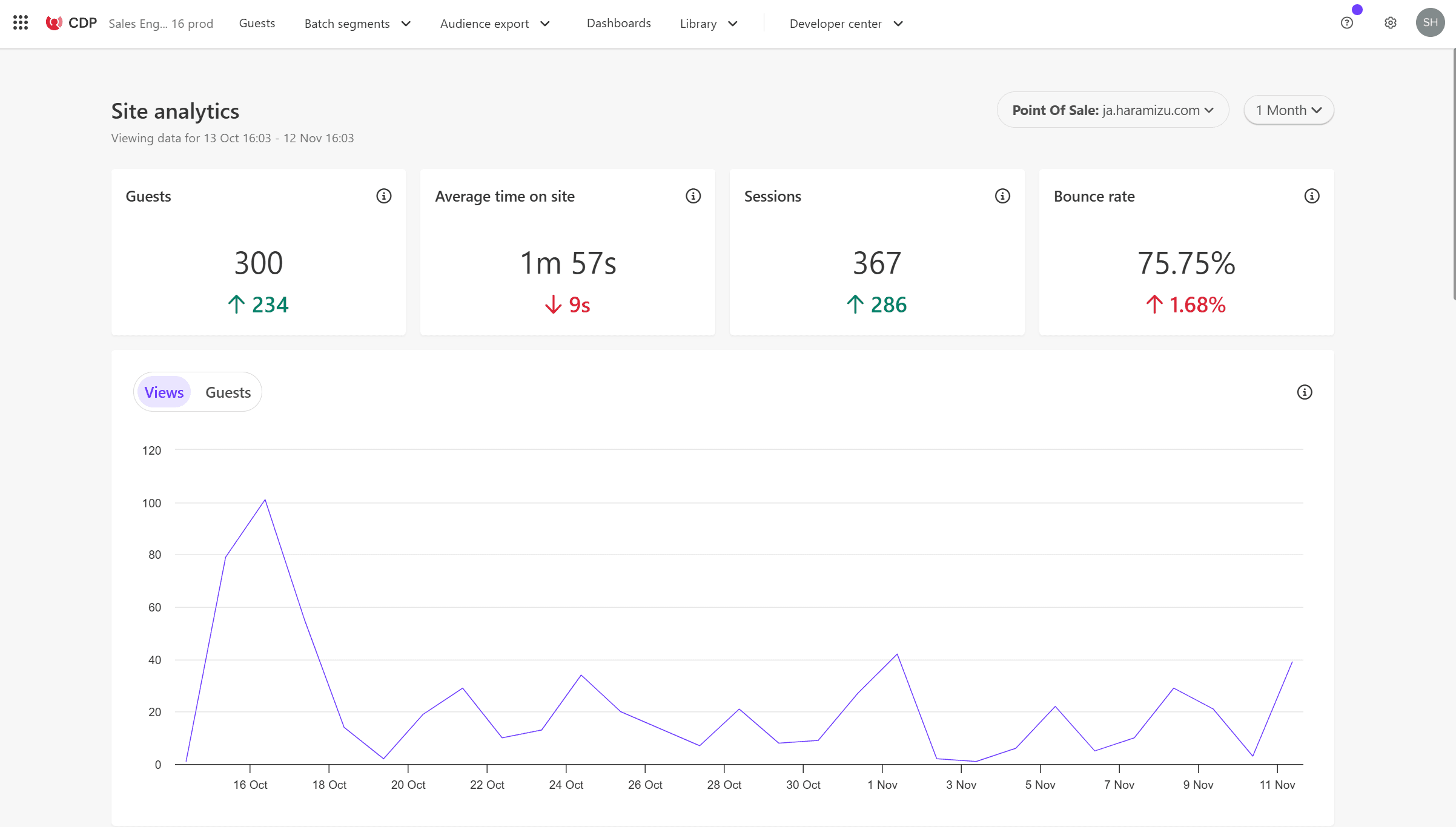Expand the Developer center menu
The width and height of the screenshot is (1456, 827).
pos(845,24)
